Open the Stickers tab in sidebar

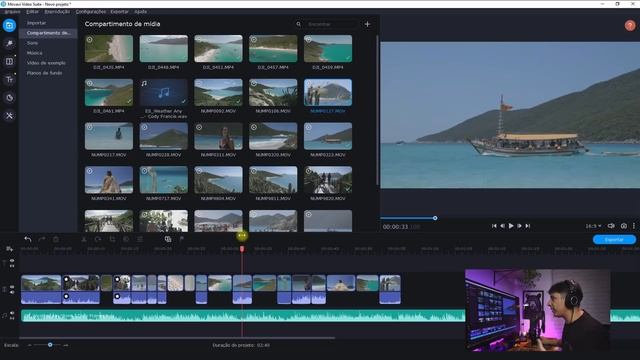coord(9,98)
